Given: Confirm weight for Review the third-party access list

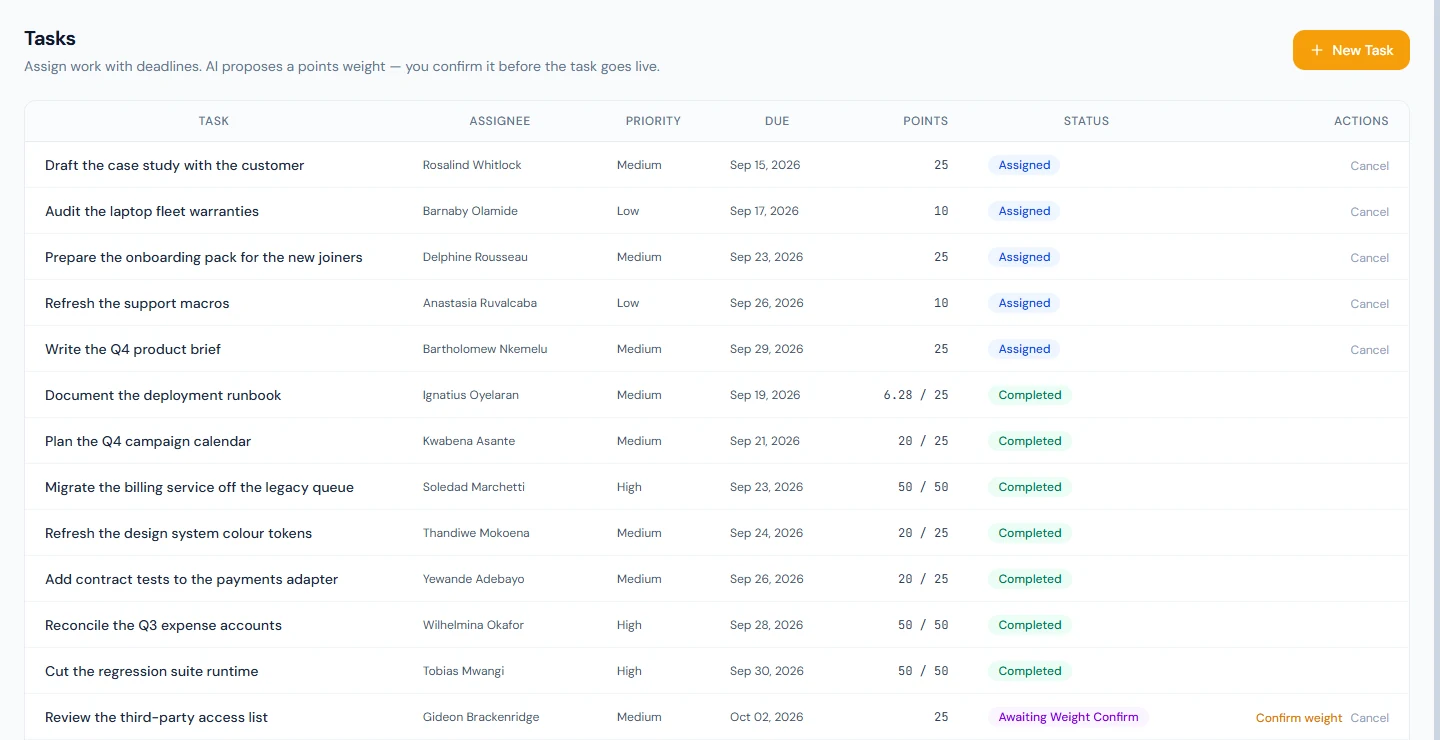Looking at the screenshot, I should pyautogui.click(x=1299, y=718).
